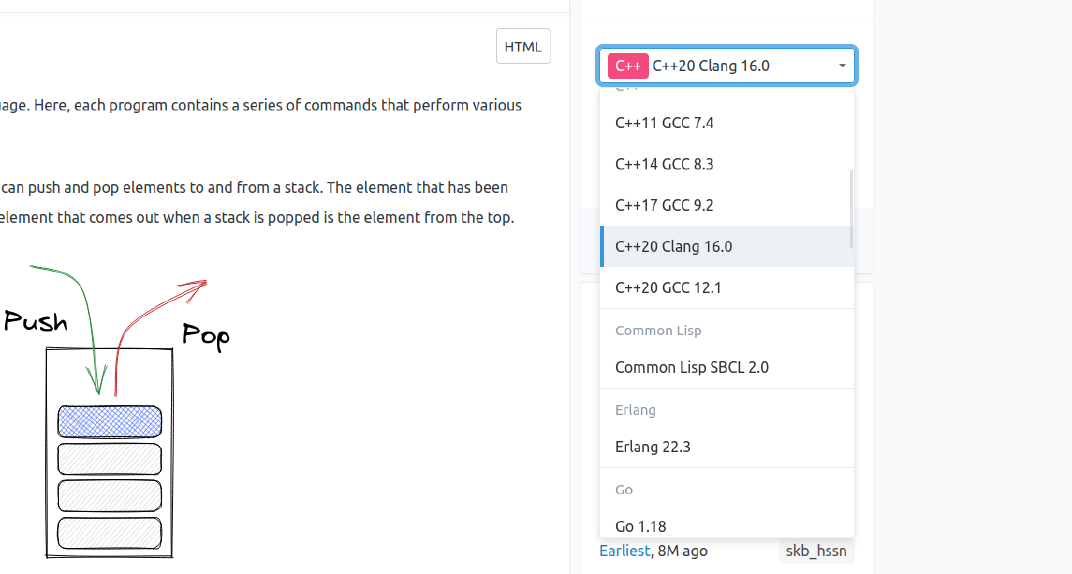Image resolution: width=1072 pixels, height=574 pixels.
Task: Pick the C++17 GCC 9.2 language
Action: (x=664, y=205)
